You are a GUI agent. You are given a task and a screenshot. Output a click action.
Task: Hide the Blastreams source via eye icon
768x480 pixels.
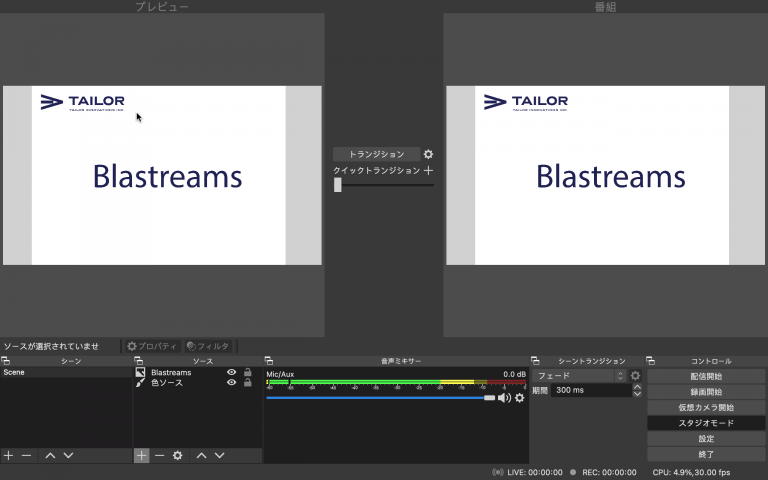232,372
